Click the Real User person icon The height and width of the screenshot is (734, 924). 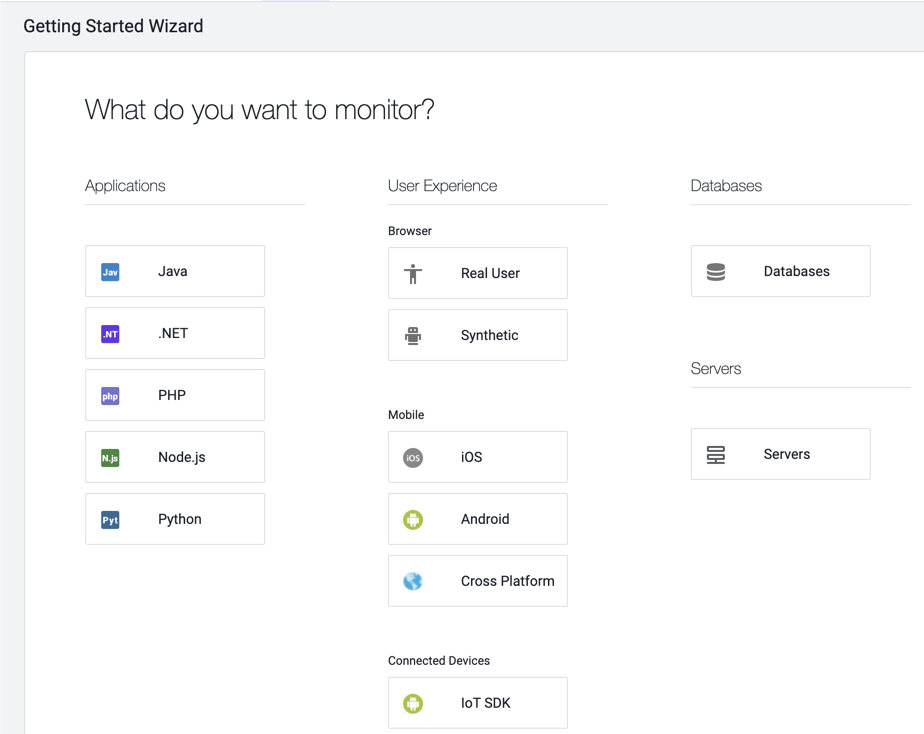413,274
